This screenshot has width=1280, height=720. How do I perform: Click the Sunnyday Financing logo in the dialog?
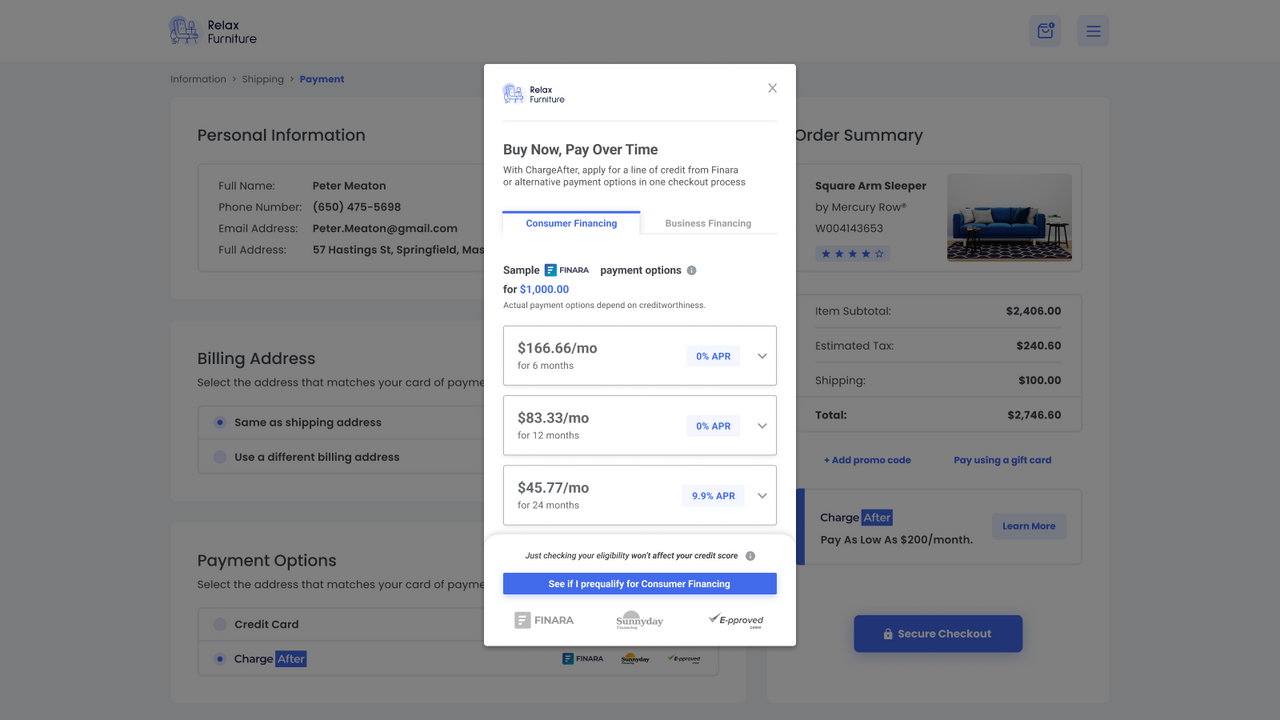tap(640, 620)
